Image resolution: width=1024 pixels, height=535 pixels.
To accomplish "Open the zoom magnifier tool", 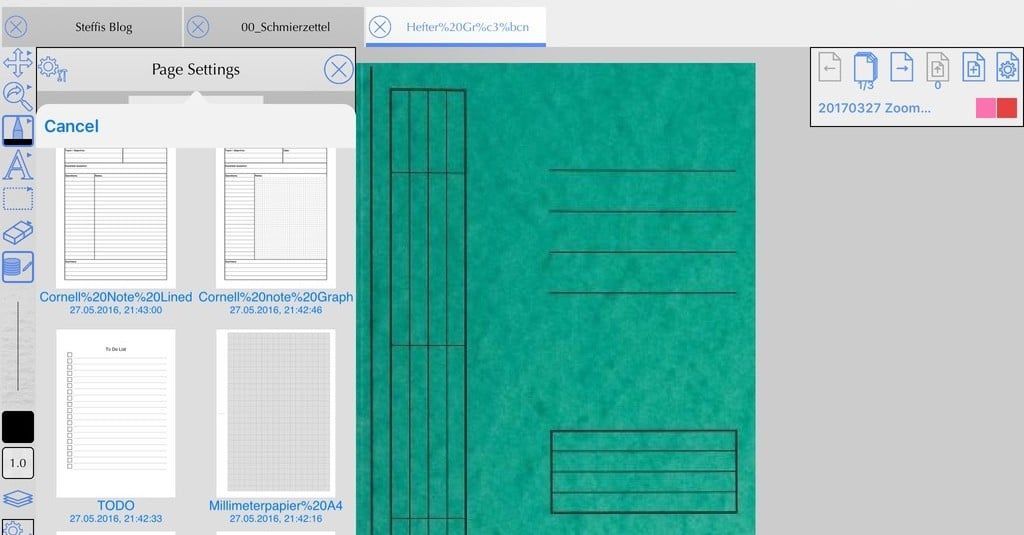I will click(18, 95).
